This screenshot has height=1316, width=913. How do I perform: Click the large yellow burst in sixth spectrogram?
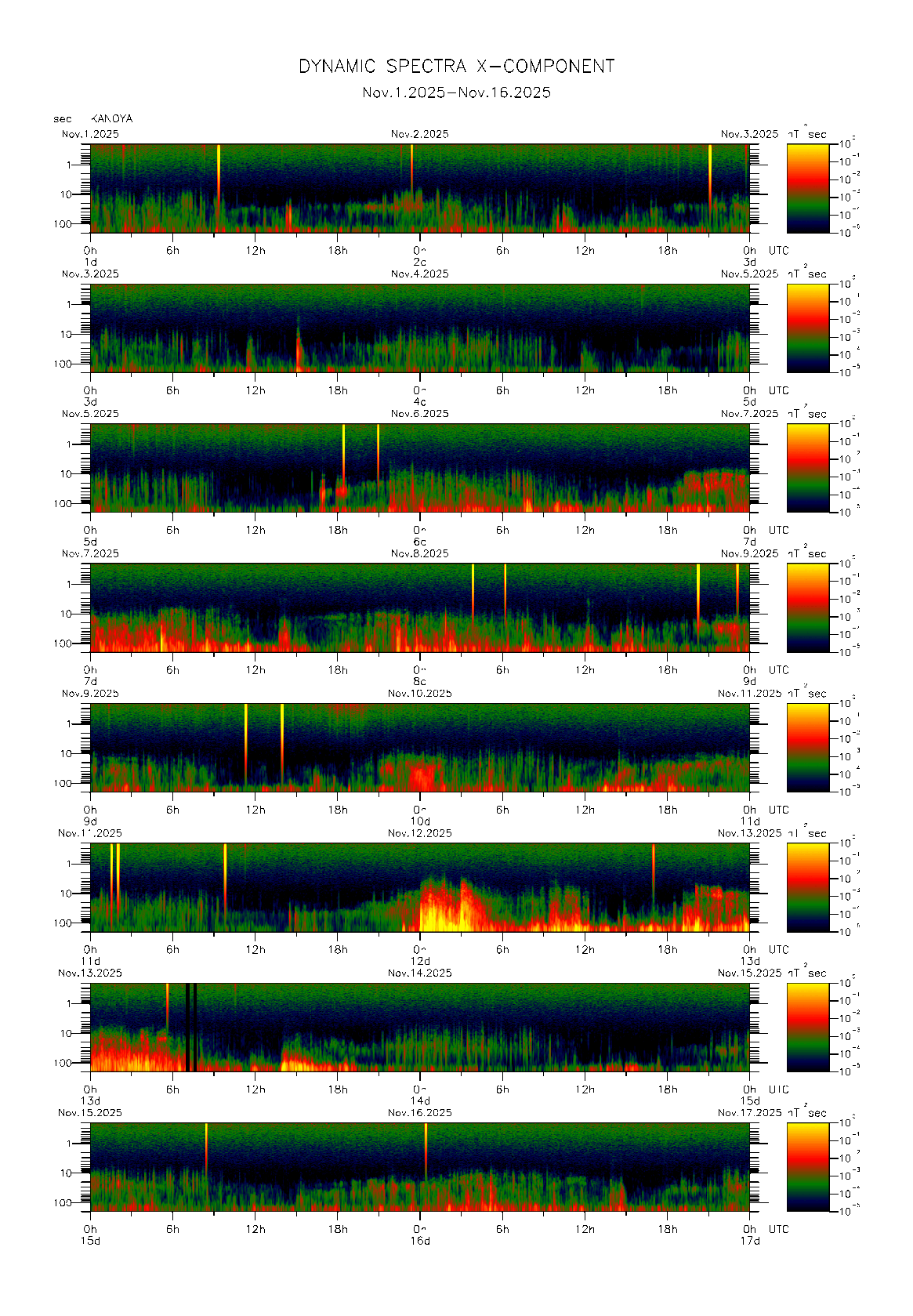[x=447, y=909]
